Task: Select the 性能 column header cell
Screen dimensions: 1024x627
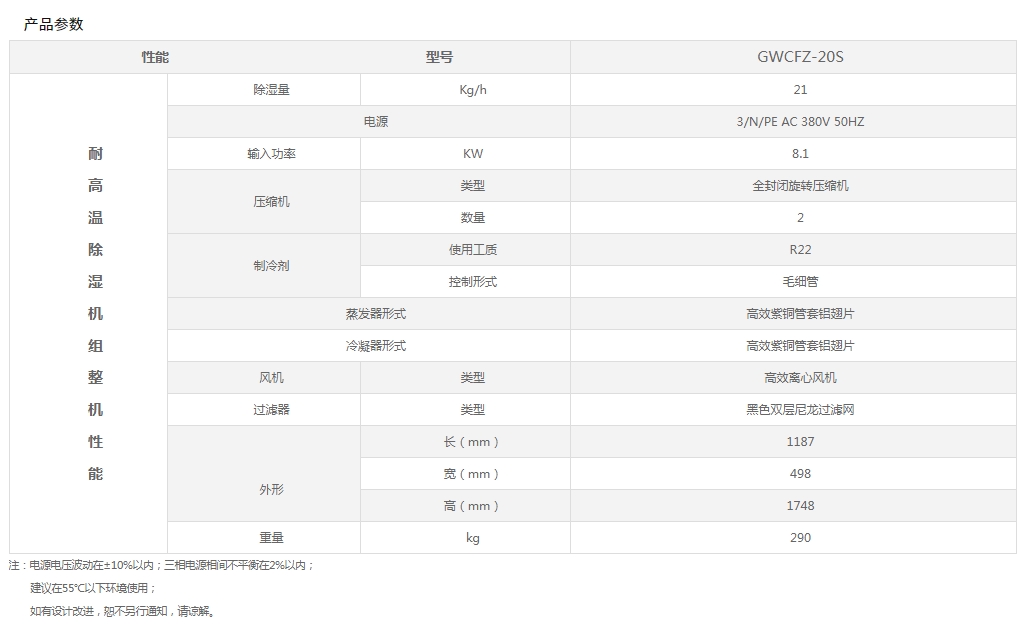Action: [x=155, y=57]
